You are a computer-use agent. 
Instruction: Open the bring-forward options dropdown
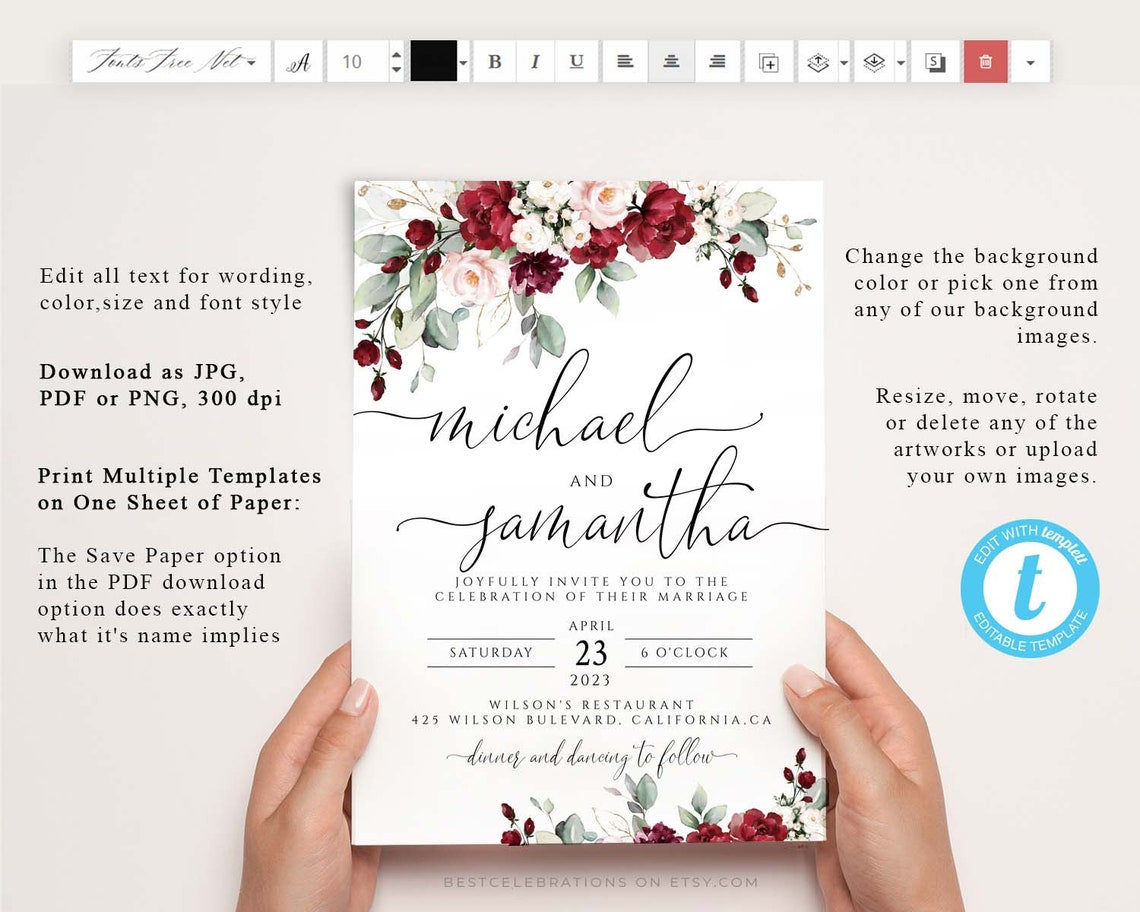click(841, 61)
